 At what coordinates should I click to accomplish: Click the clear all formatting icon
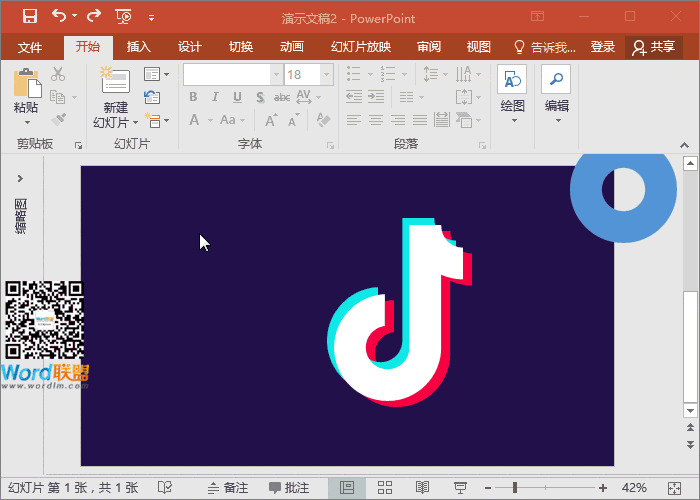pyautogui.click(x=323, y=120)
